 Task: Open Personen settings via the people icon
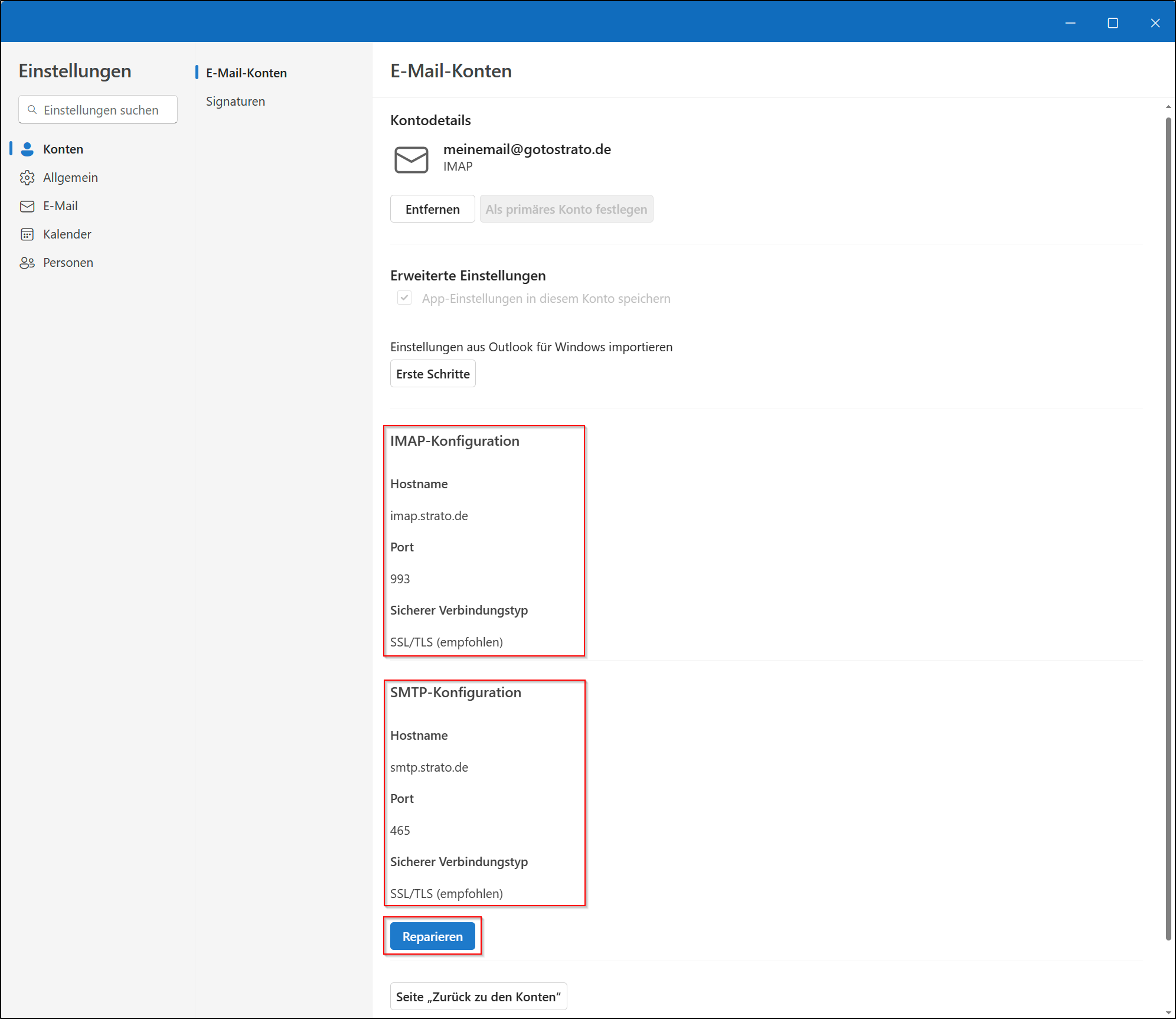[x=27, y=262]
